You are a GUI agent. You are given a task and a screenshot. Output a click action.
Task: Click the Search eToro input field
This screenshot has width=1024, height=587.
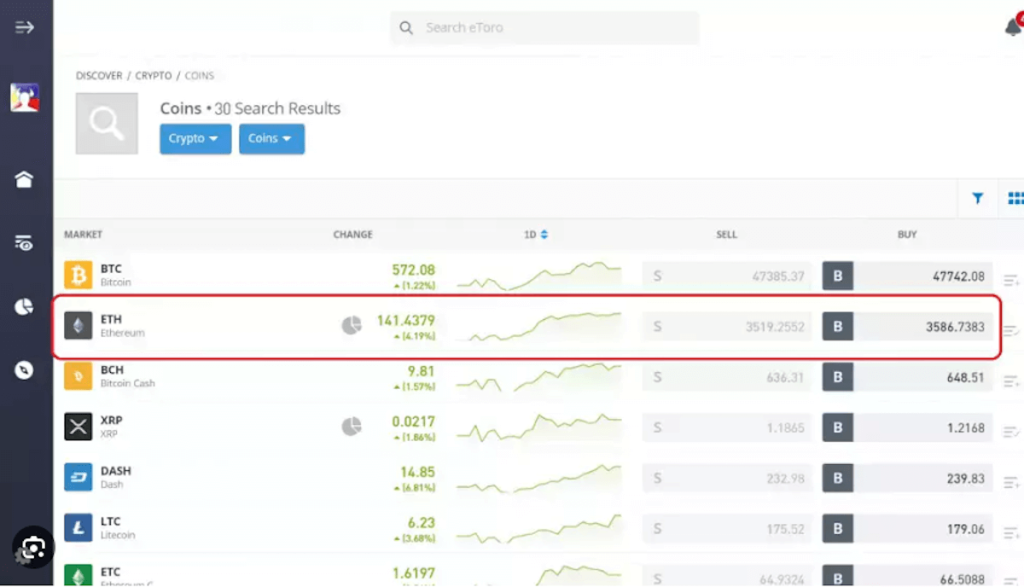tap(544, 27)
